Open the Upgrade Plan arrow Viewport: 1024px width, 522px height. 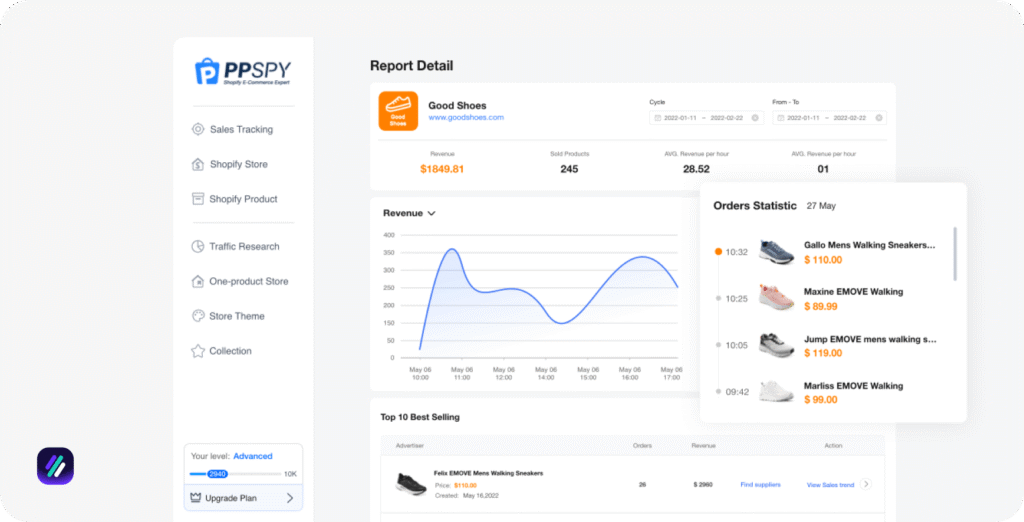tap(290, 497)
